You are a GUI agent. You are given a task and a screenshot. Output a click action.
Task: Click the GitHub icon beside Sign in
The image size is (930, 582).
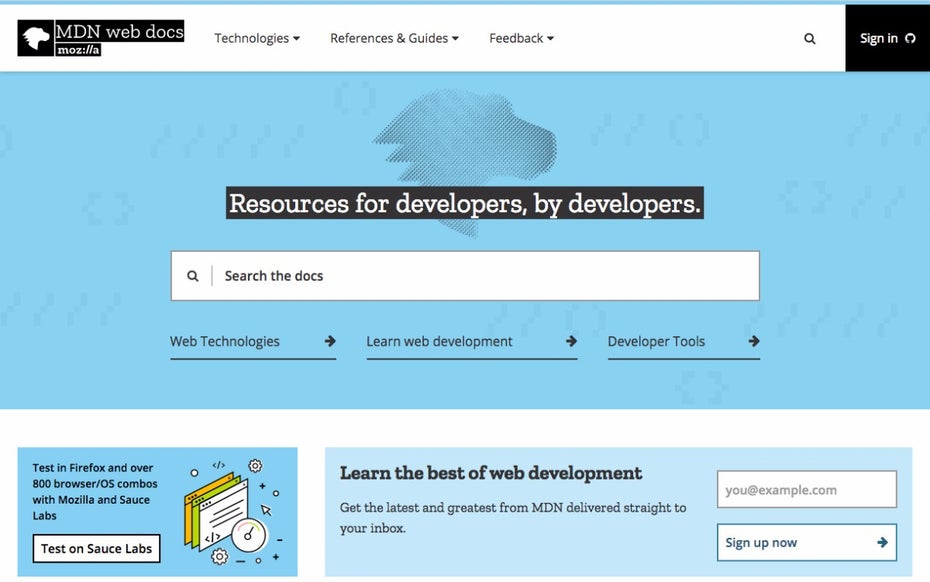click(910, 39)
